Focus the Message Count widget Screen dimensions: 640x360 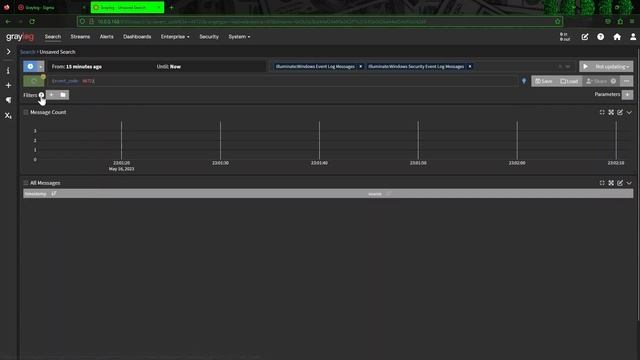click(x=602, y=112)
